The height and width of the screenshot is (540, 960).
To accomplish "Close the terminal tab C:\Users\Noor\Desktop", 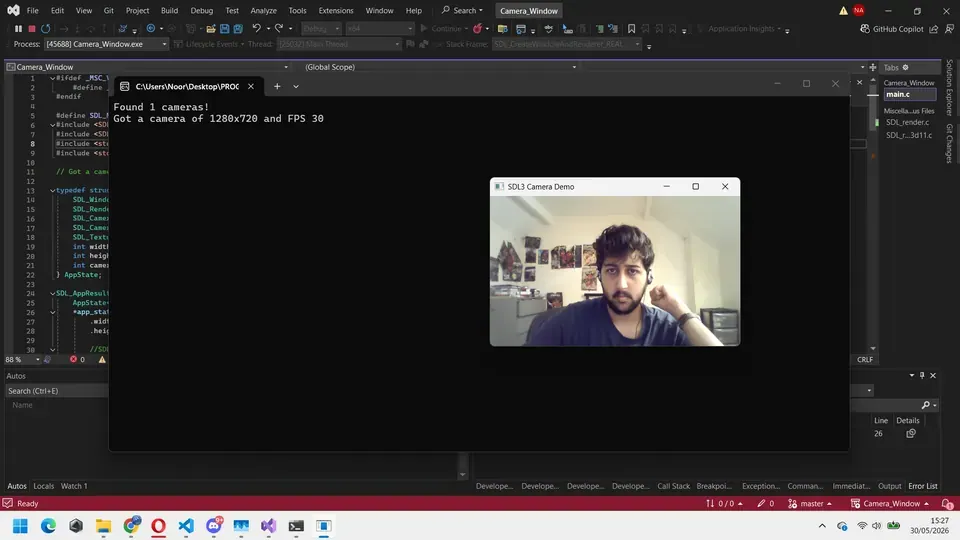I will [250, 86].
